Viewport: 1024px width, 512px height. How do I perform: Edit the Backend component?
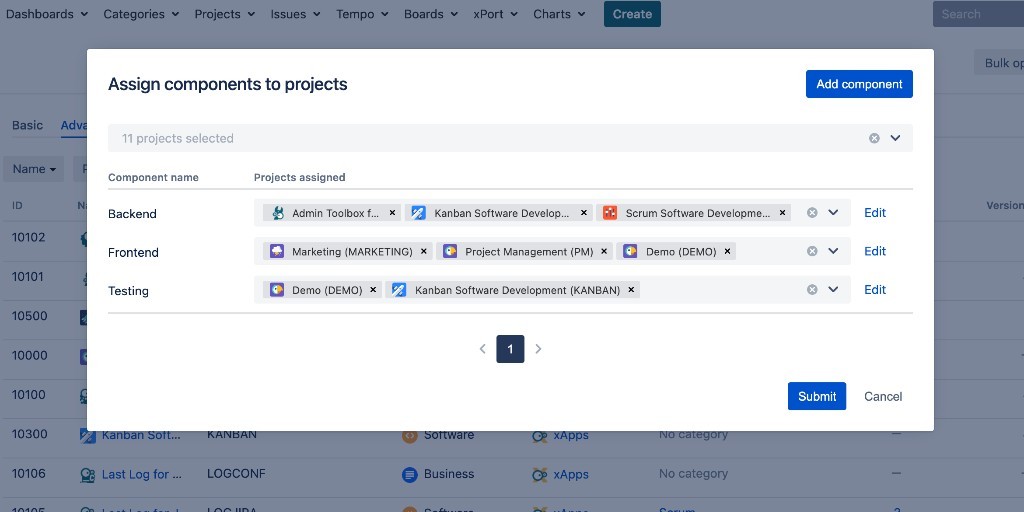(x=875, y=213)
